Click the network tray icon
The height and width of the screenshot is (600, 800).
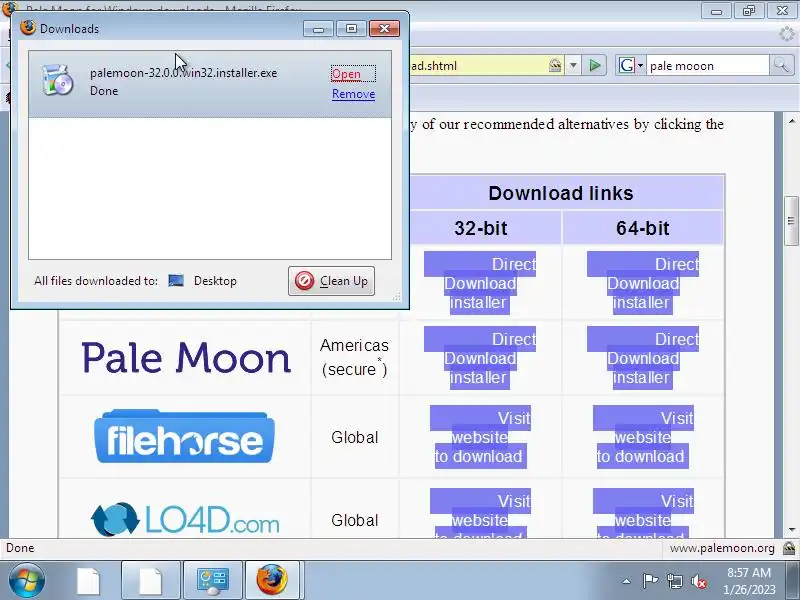675,581
